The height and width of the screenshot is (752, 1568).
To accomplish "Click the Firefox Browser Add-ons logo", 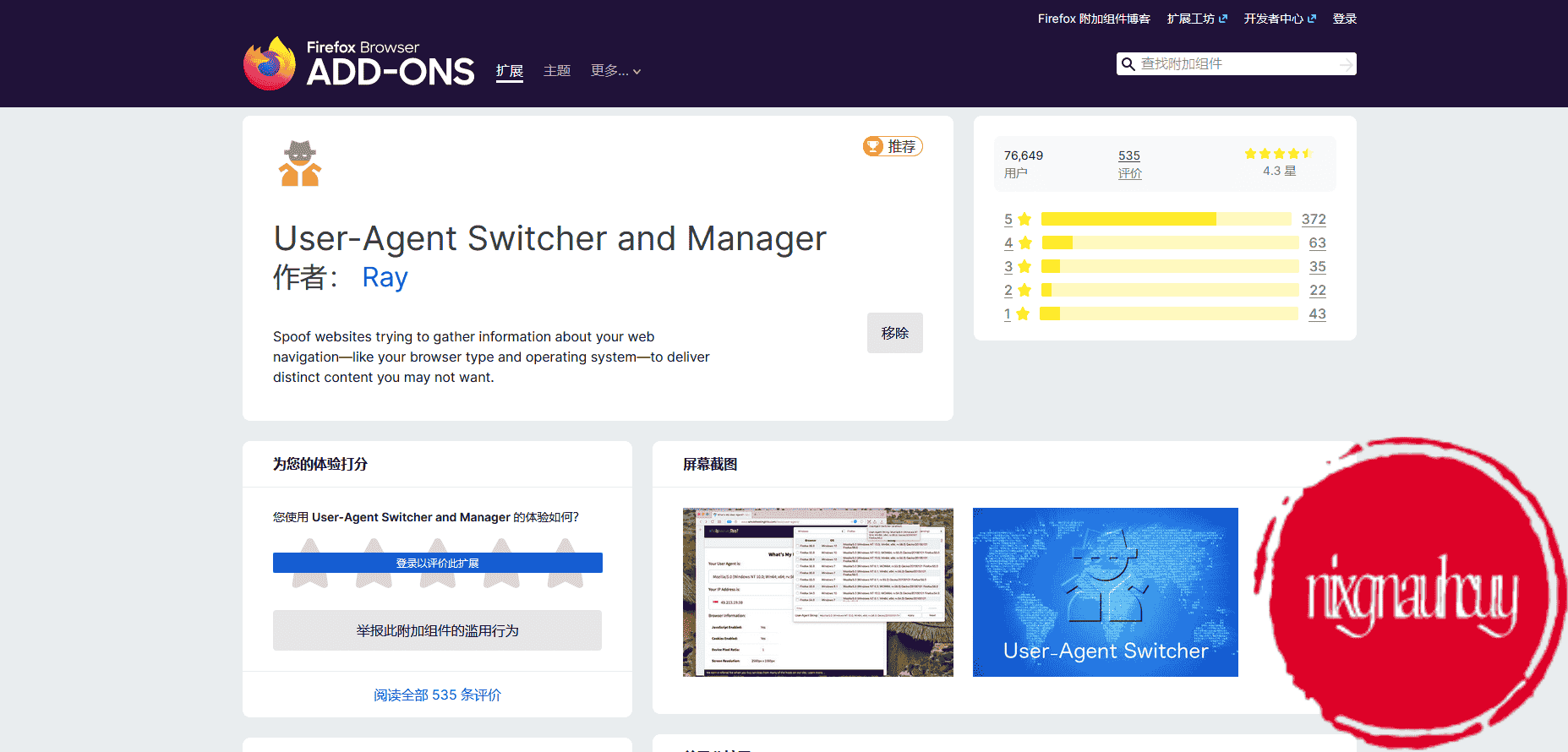I will pos(358,63).
